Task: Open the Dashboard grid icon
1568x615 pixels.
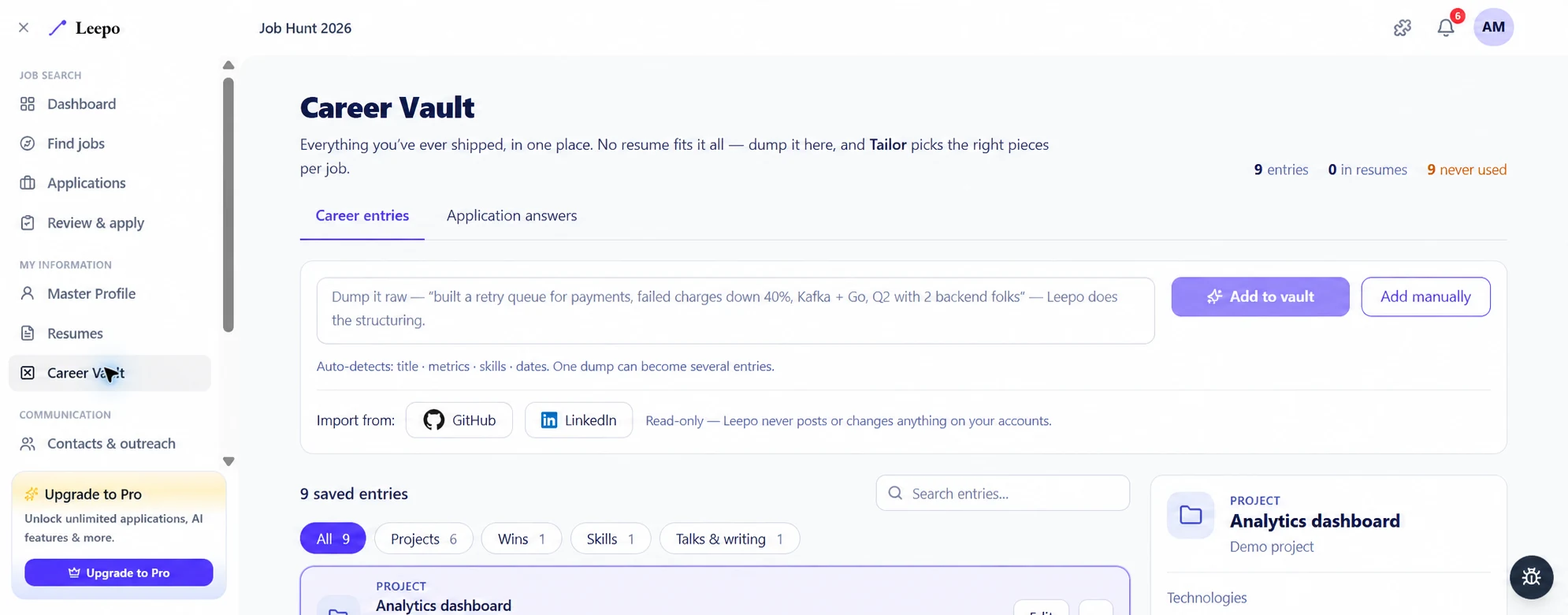Action: pyautogui.click(x=28, y=104)
